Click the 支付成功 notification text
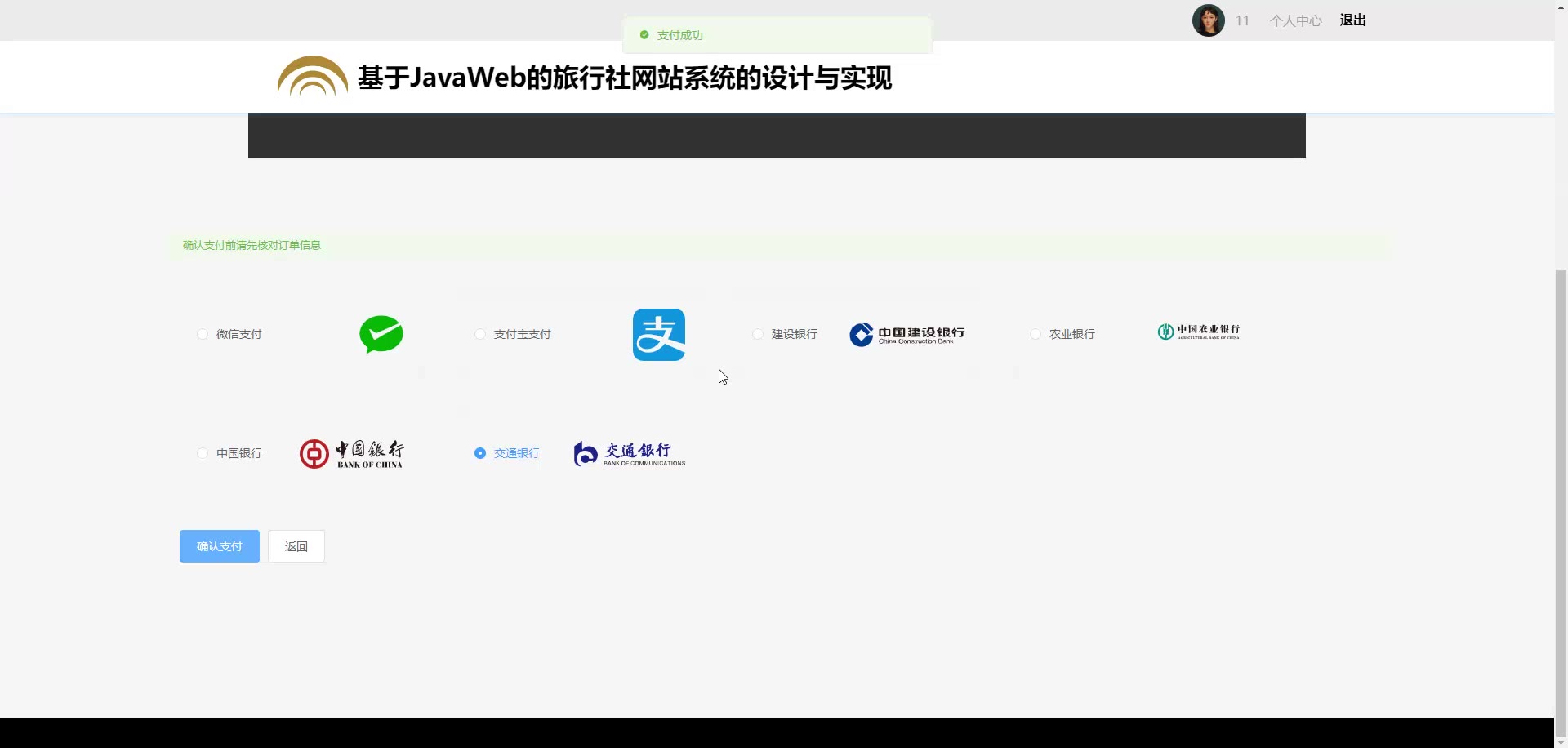Screen dimensions: 1568x748 tap(680, 35)
